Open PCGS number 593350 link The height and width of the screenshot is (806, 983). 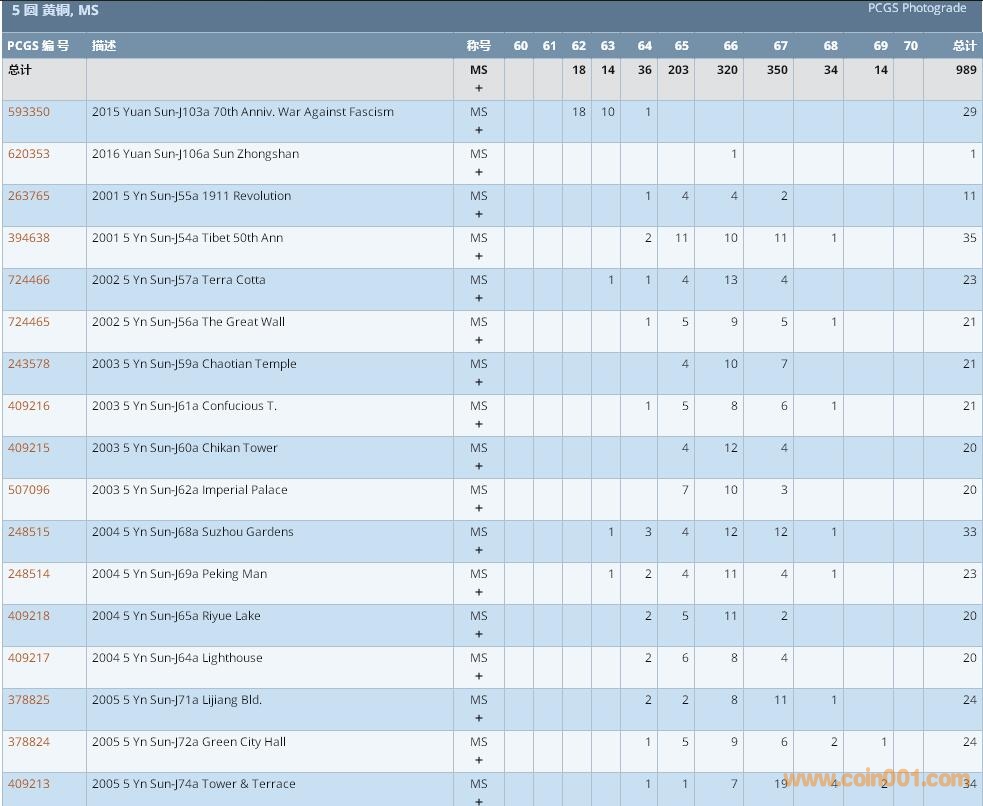(28, 112)
